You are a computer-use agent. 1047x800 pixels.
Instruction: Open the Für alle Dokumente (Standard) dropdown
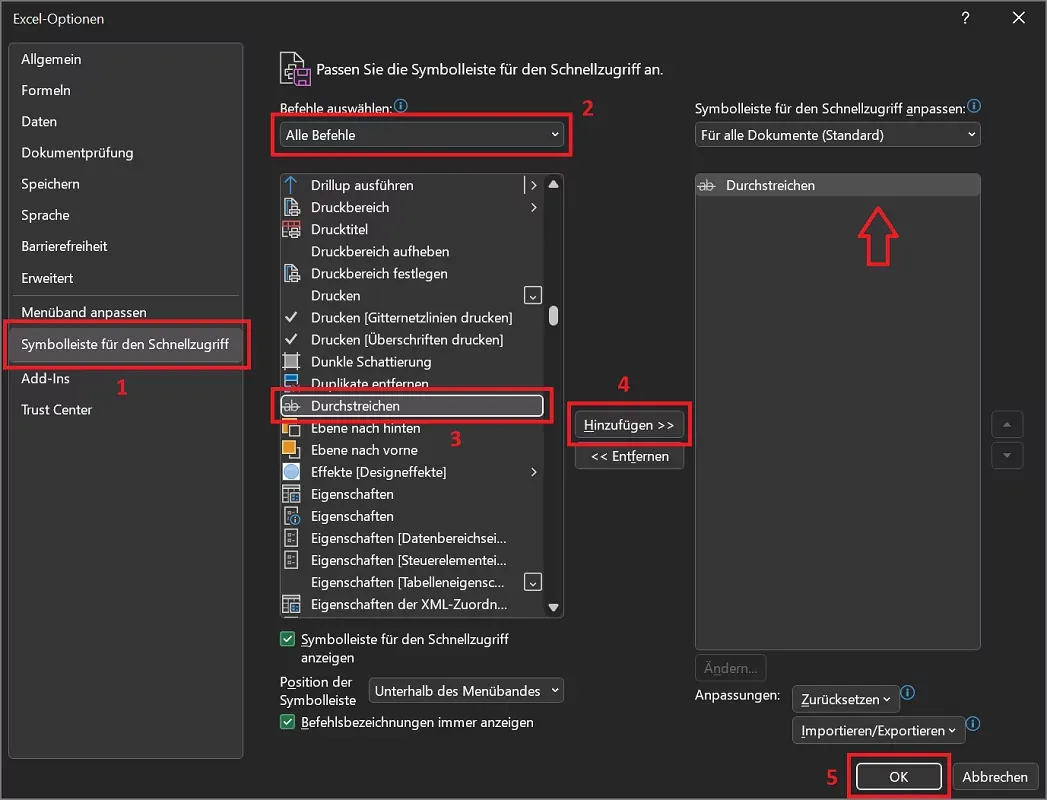pyautogui.click(x=837, y=135)
